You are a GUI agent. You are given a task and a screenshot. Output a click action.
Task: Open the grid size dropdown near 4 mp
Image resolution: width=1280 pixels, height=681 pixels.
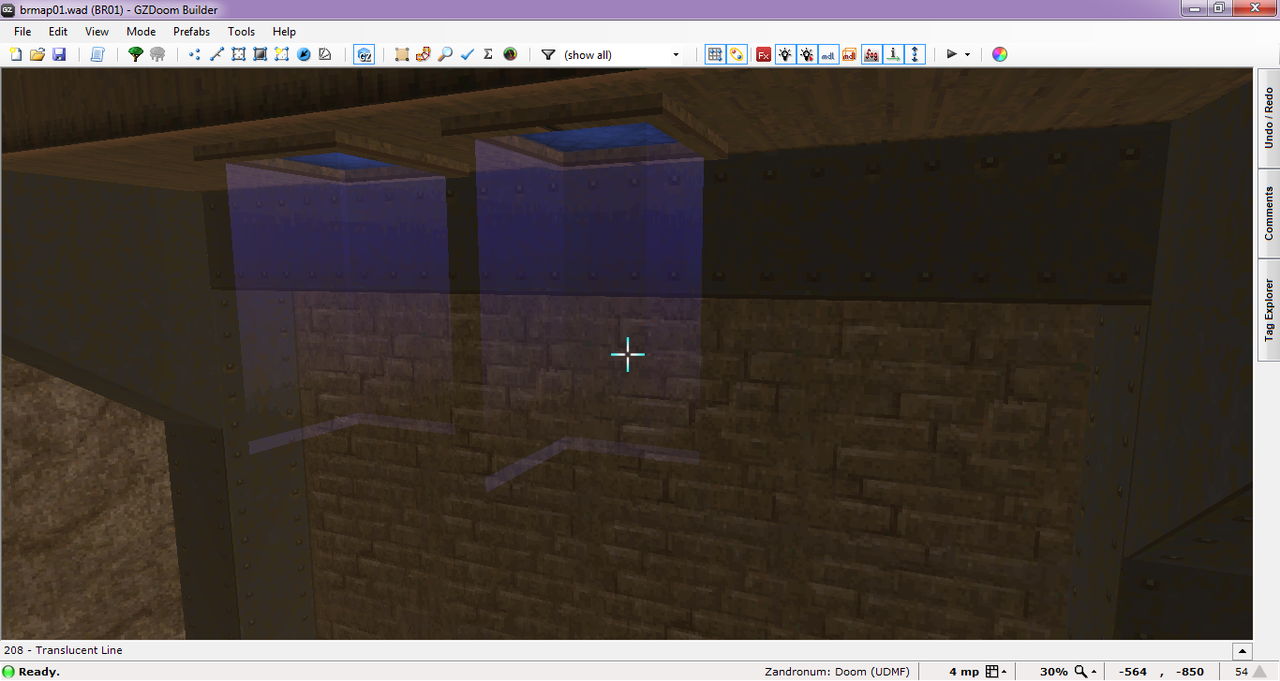tap(995, 672)
